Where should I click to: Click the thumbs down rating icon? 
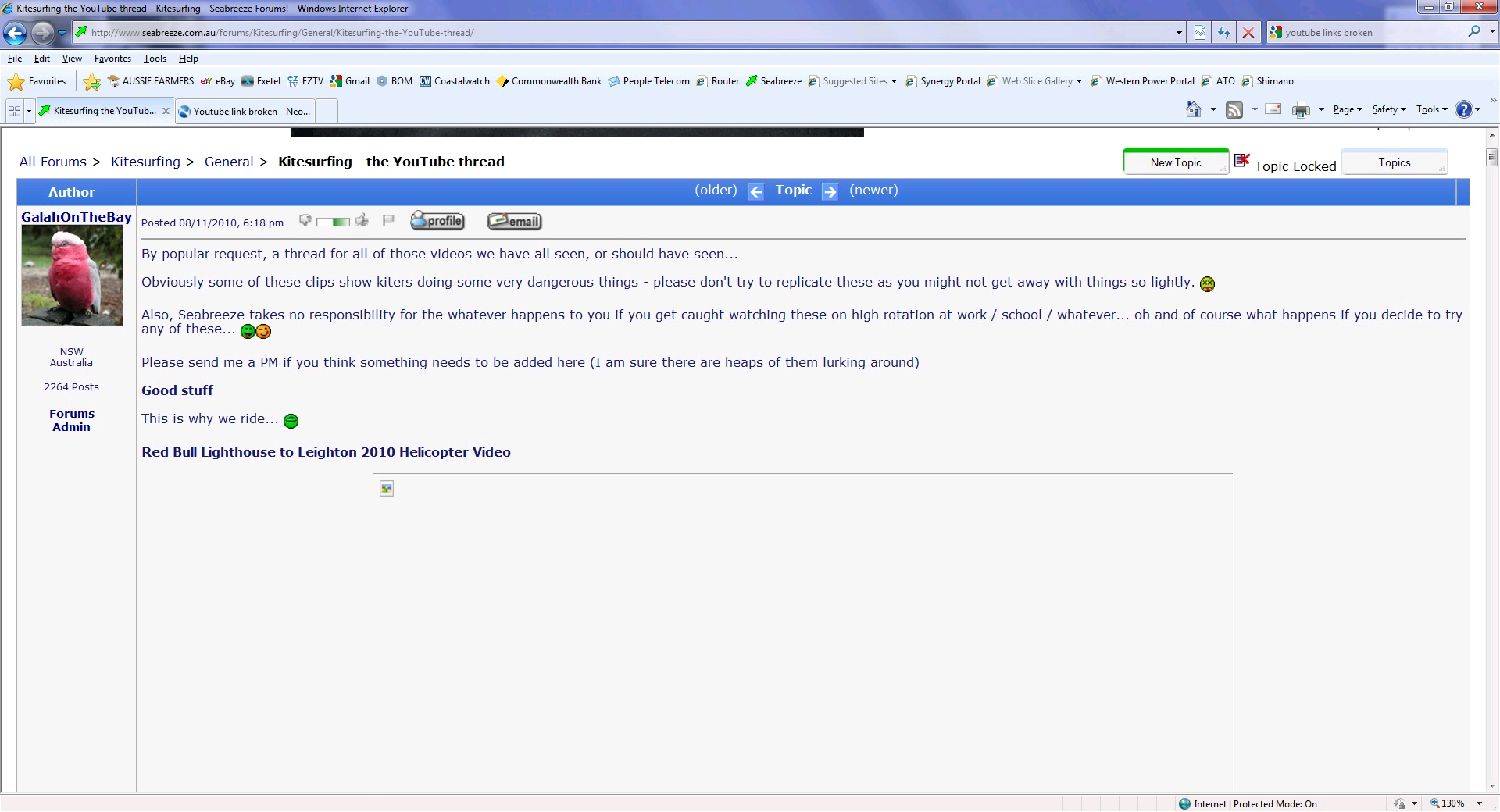coord(306,221)
